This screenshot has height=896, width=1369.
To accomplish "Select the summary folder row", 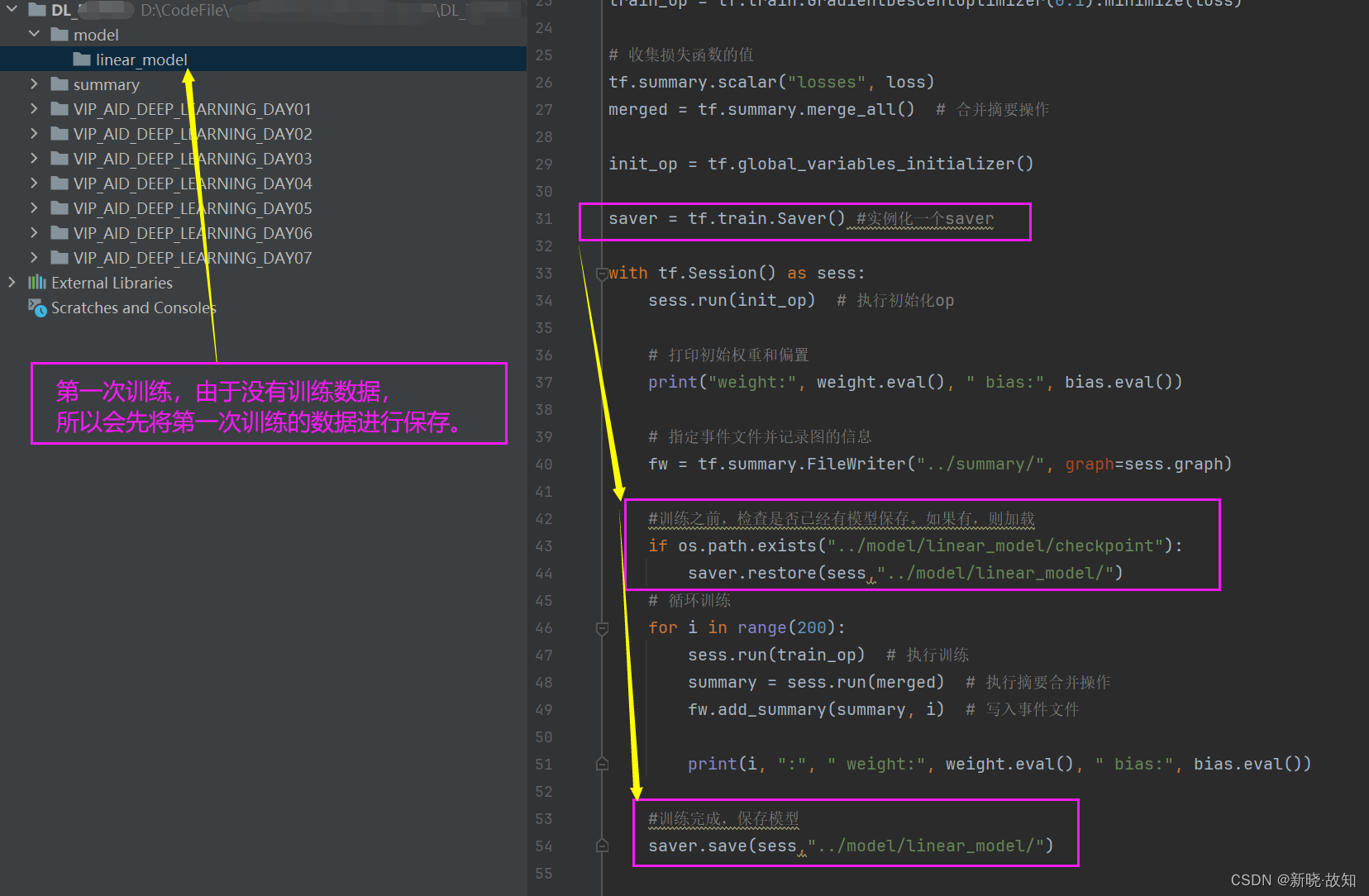I will pyautogui.click(x=263, y=84).
